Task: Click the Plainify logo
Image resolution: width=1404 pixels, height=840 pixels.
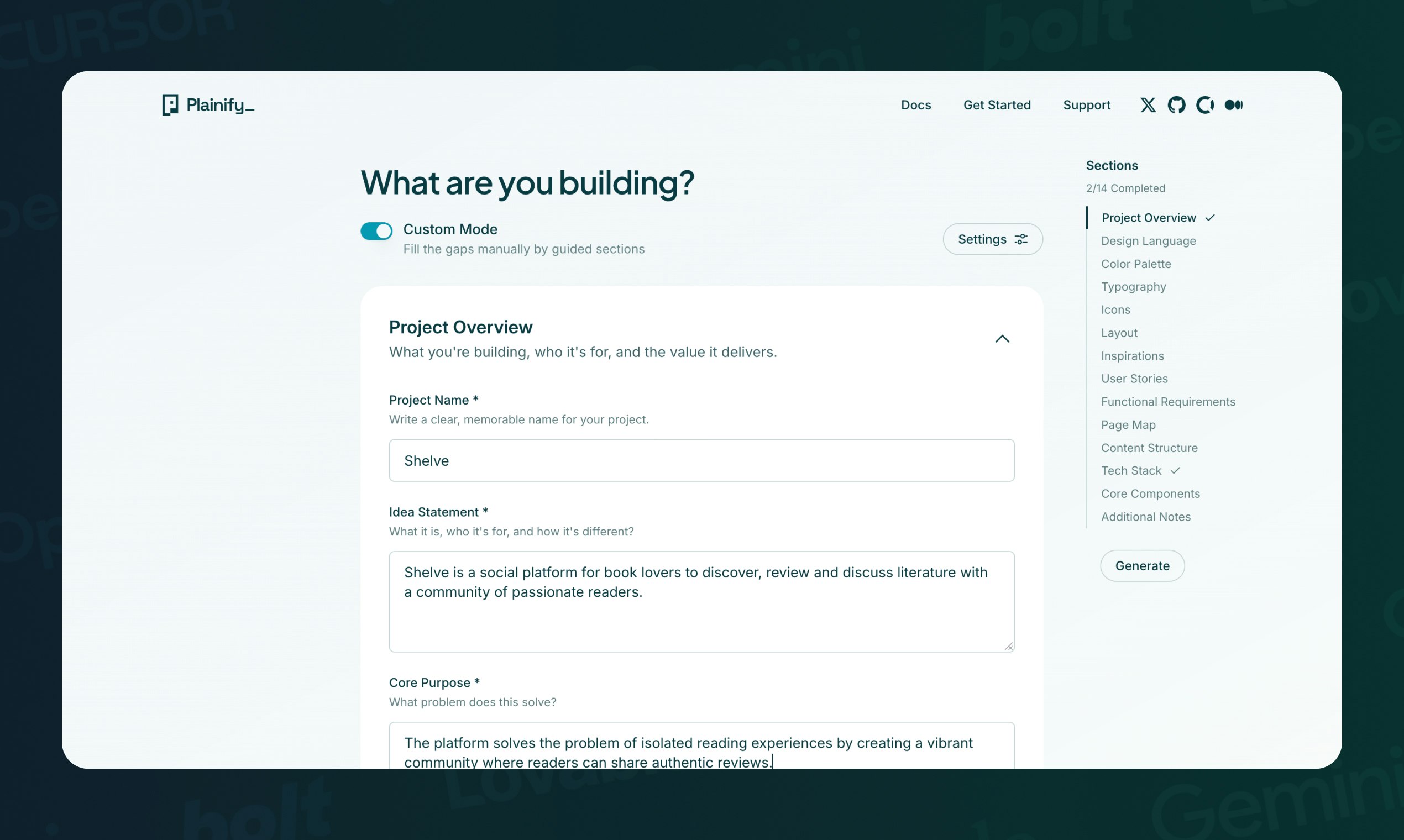Action: [208, 104]
